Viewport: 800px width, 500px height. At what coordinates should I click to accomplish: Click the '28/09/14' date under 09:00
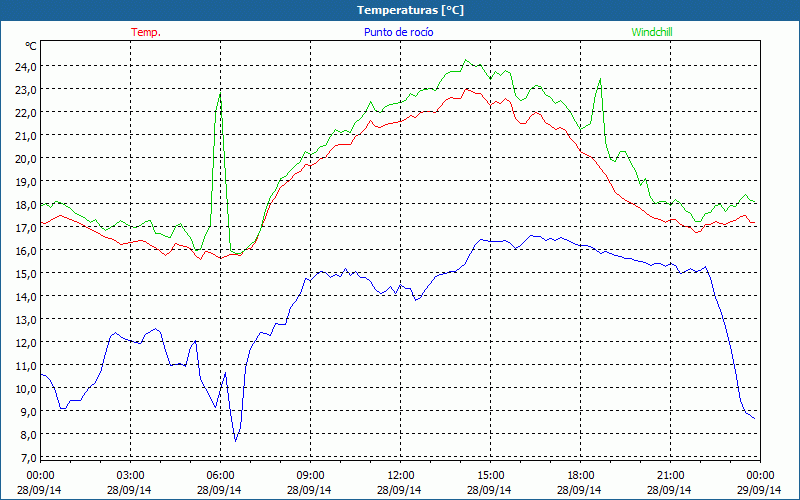(x=309, y=490)
